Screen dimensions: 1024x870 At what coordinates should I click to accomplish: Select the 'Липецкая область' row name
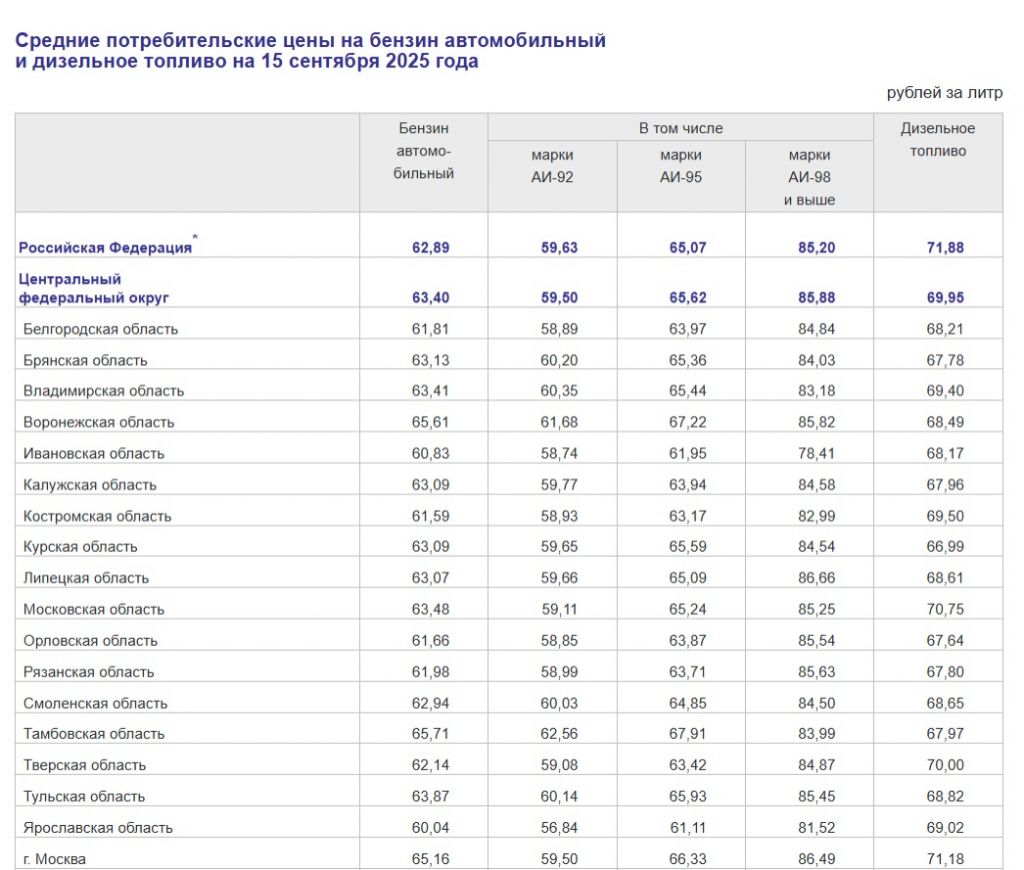(x=86, y=578)
